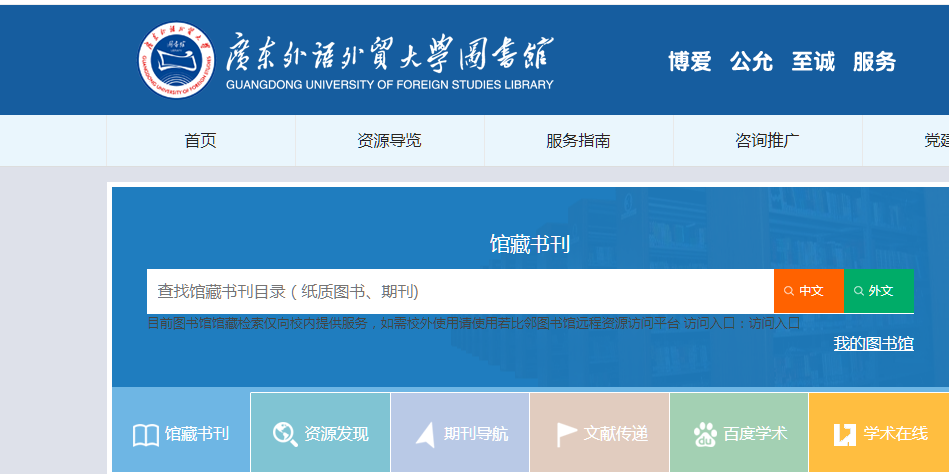This screenshot has width=949, height=474.
Task: Click the 广东外语外贸大学图书馆 calligraphy title
Action: click(x=390, y=52)
